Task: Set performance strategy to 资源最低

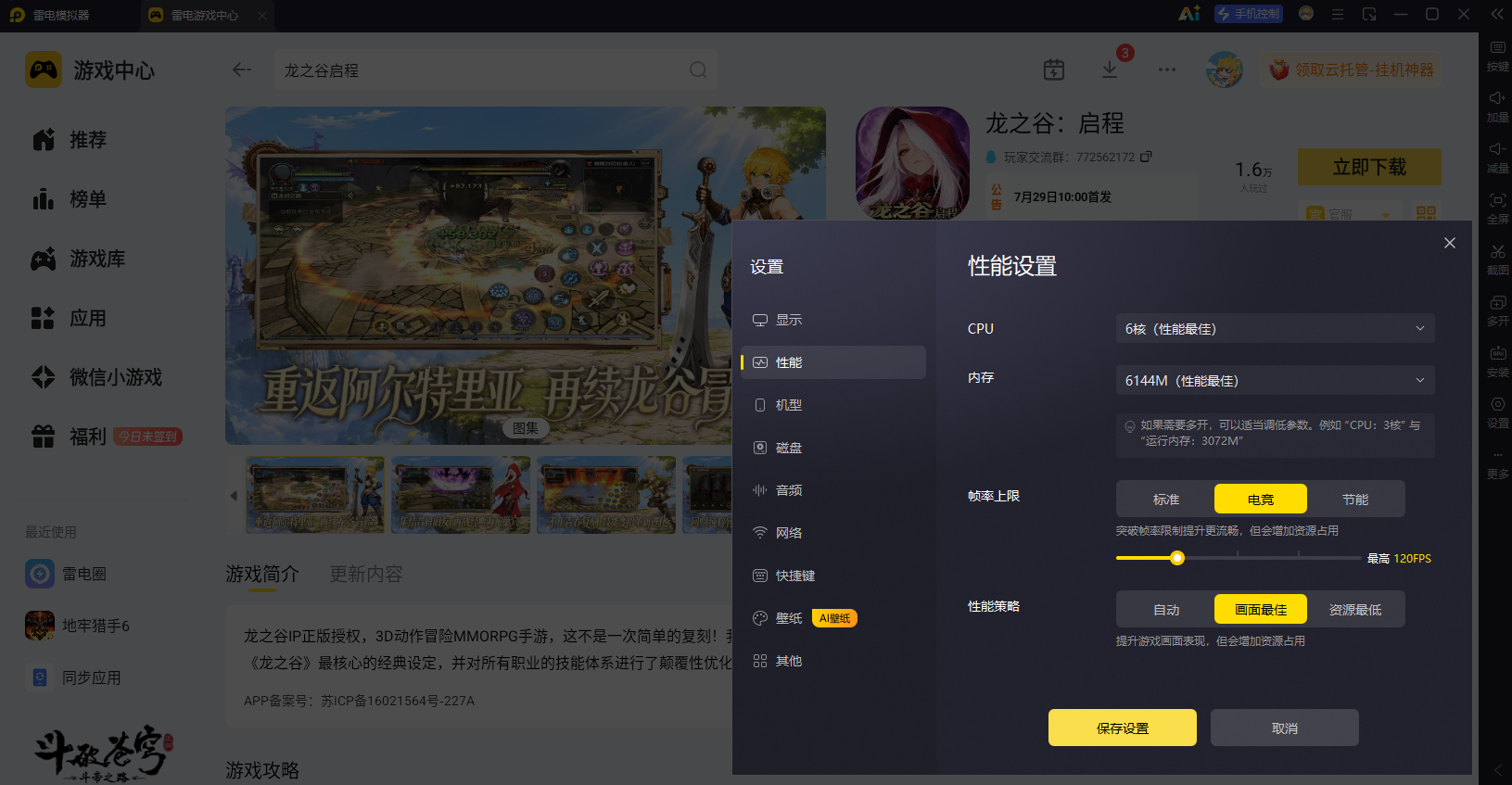Action: pyautogui.click(x=1355, y=610)
